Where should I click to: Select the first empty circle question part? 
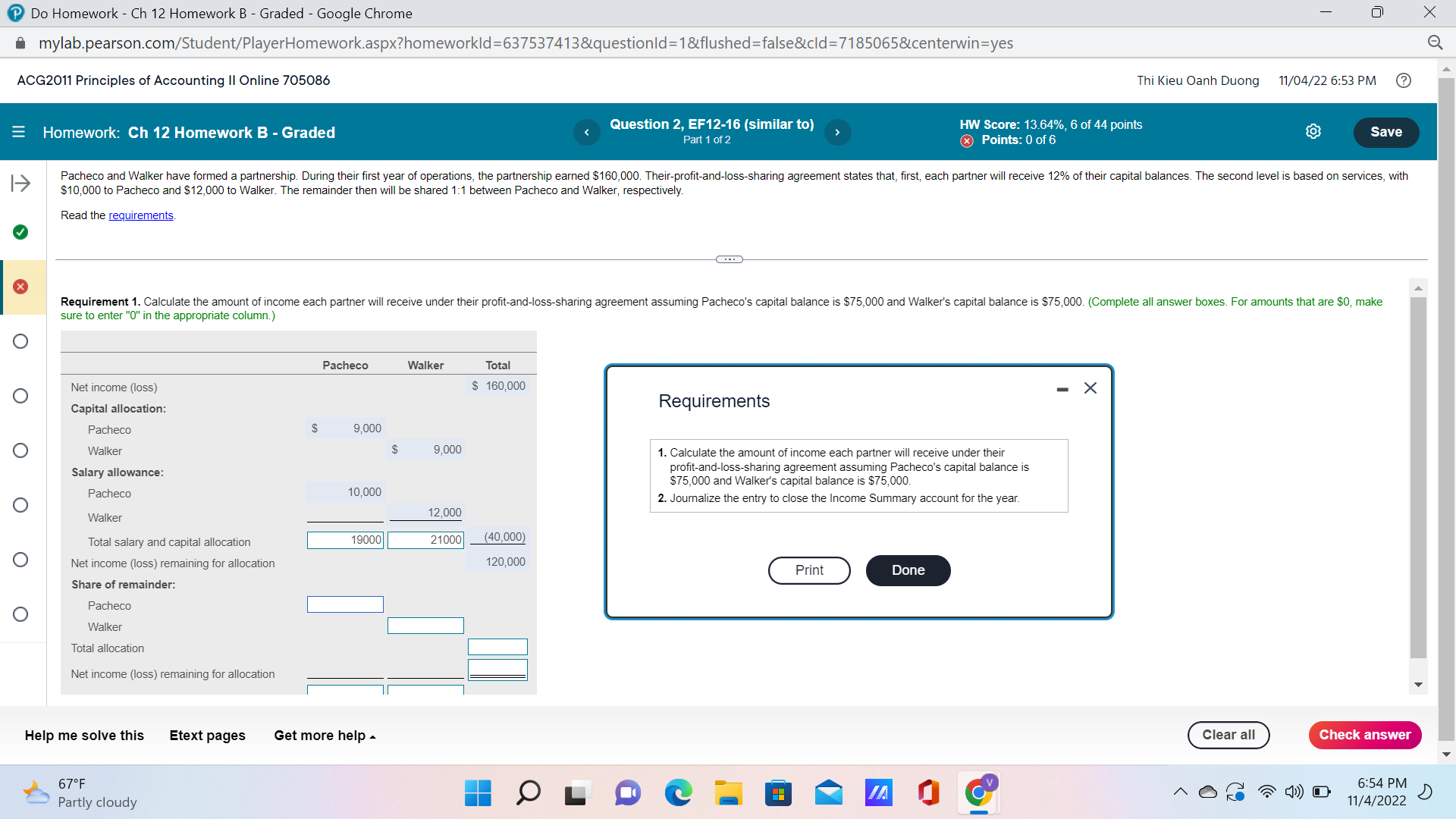pyautogui.click(x=20, y=341)
